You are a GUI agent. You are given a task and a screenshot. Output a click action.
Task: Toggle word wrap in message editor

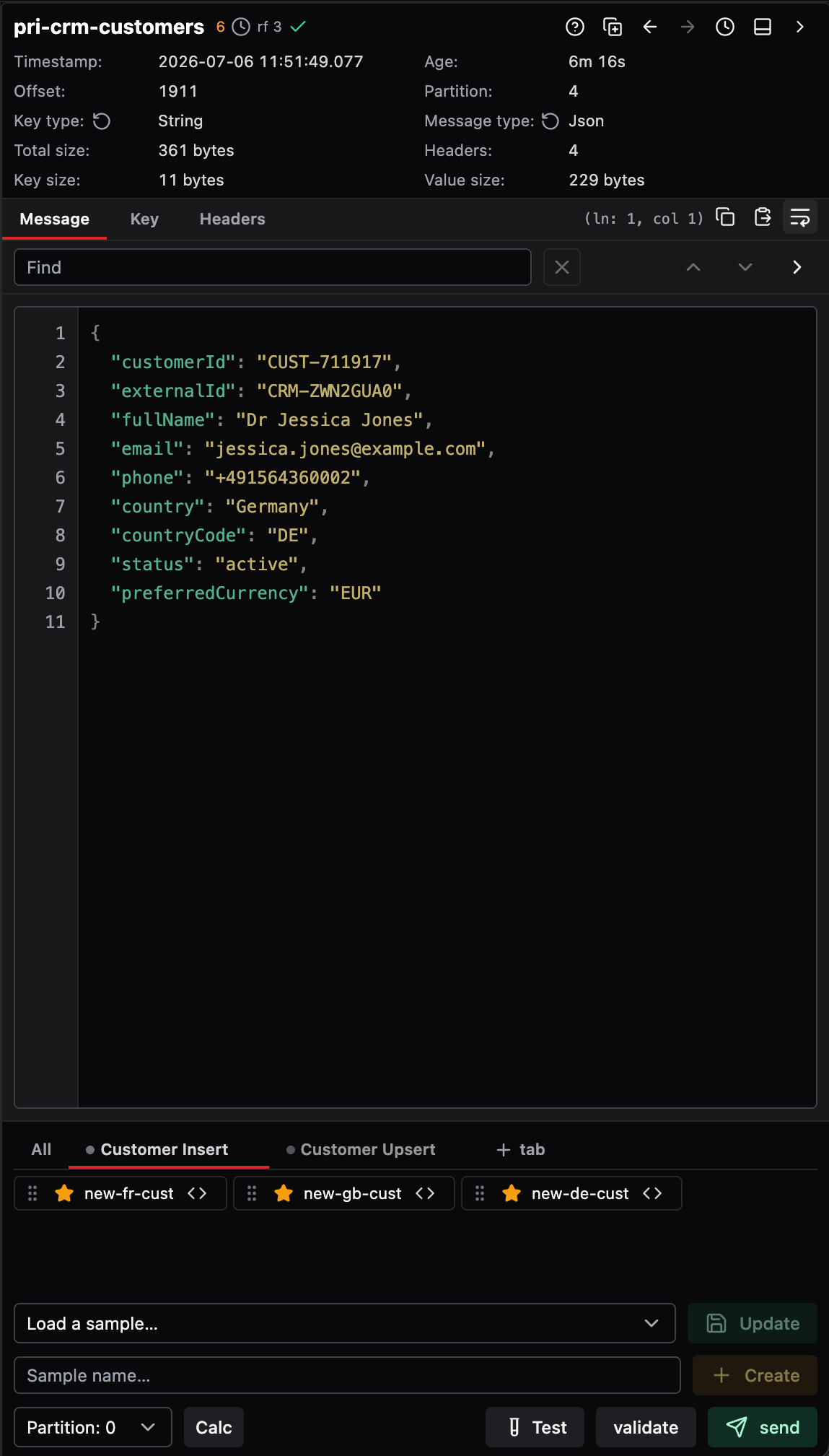(800, 217)
